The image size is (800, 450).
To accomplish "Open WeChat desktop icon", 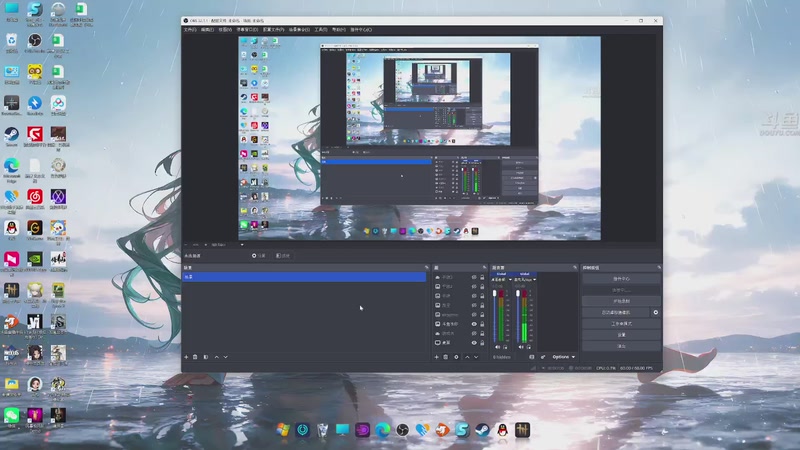I will [x=11, y=415].
